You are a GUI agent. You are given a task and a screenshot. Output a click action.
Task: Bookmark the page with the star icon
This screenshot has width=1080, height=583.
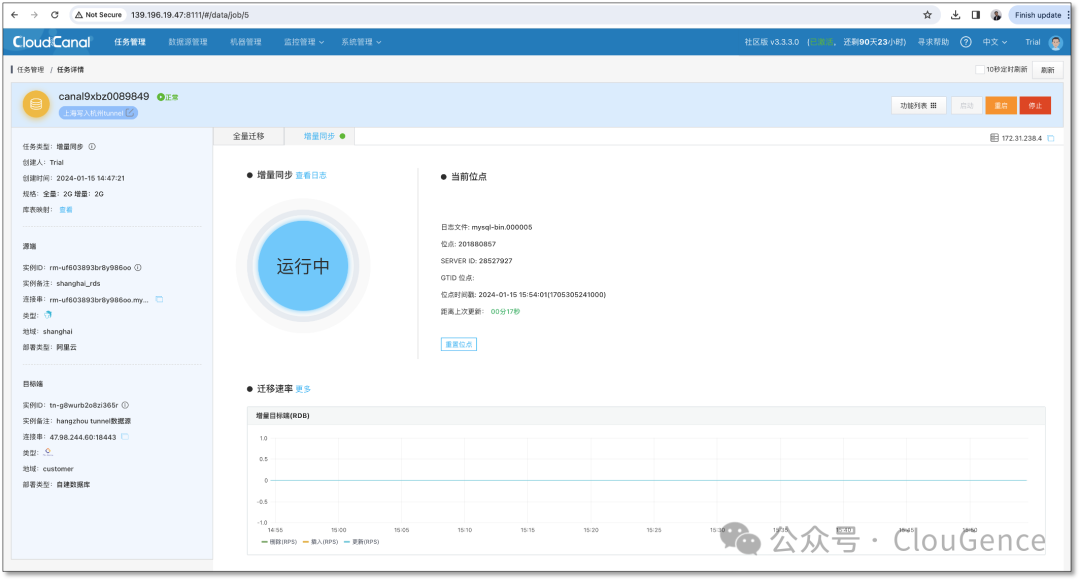click(927, 14)
